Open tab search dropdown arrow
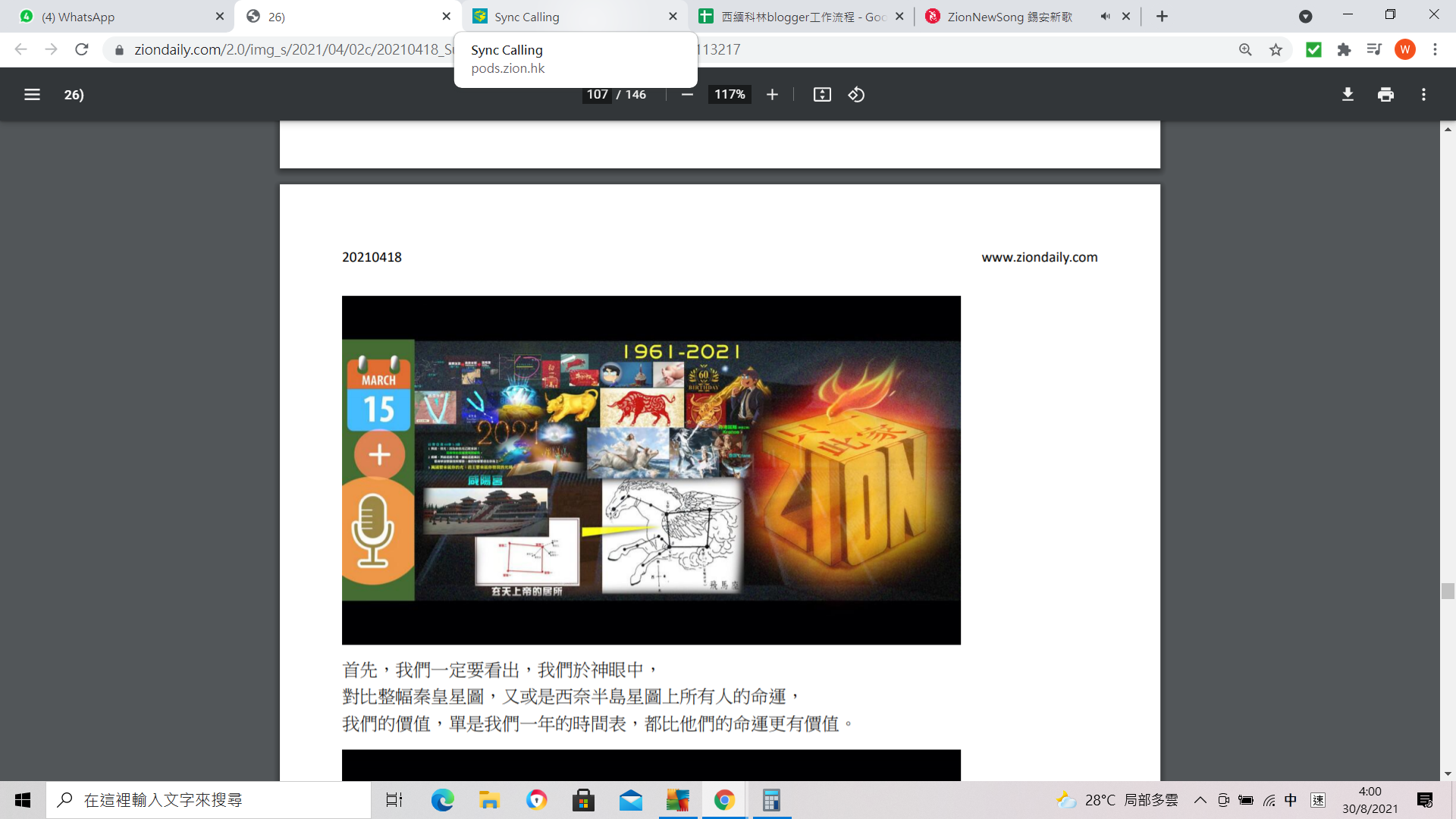This screenshot has width=1456, height=819. point(1305,17)
